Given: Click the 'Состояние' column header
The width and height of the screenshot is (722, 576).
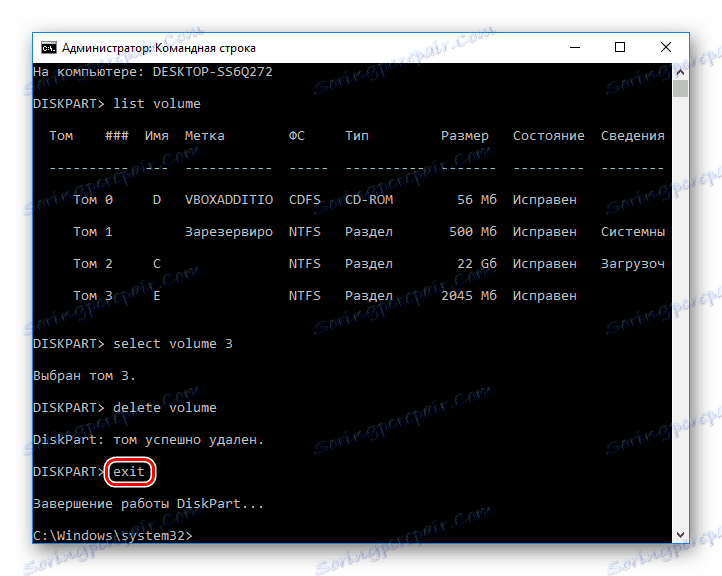Looking at the screenshot, I should click(x=548, y=136).
